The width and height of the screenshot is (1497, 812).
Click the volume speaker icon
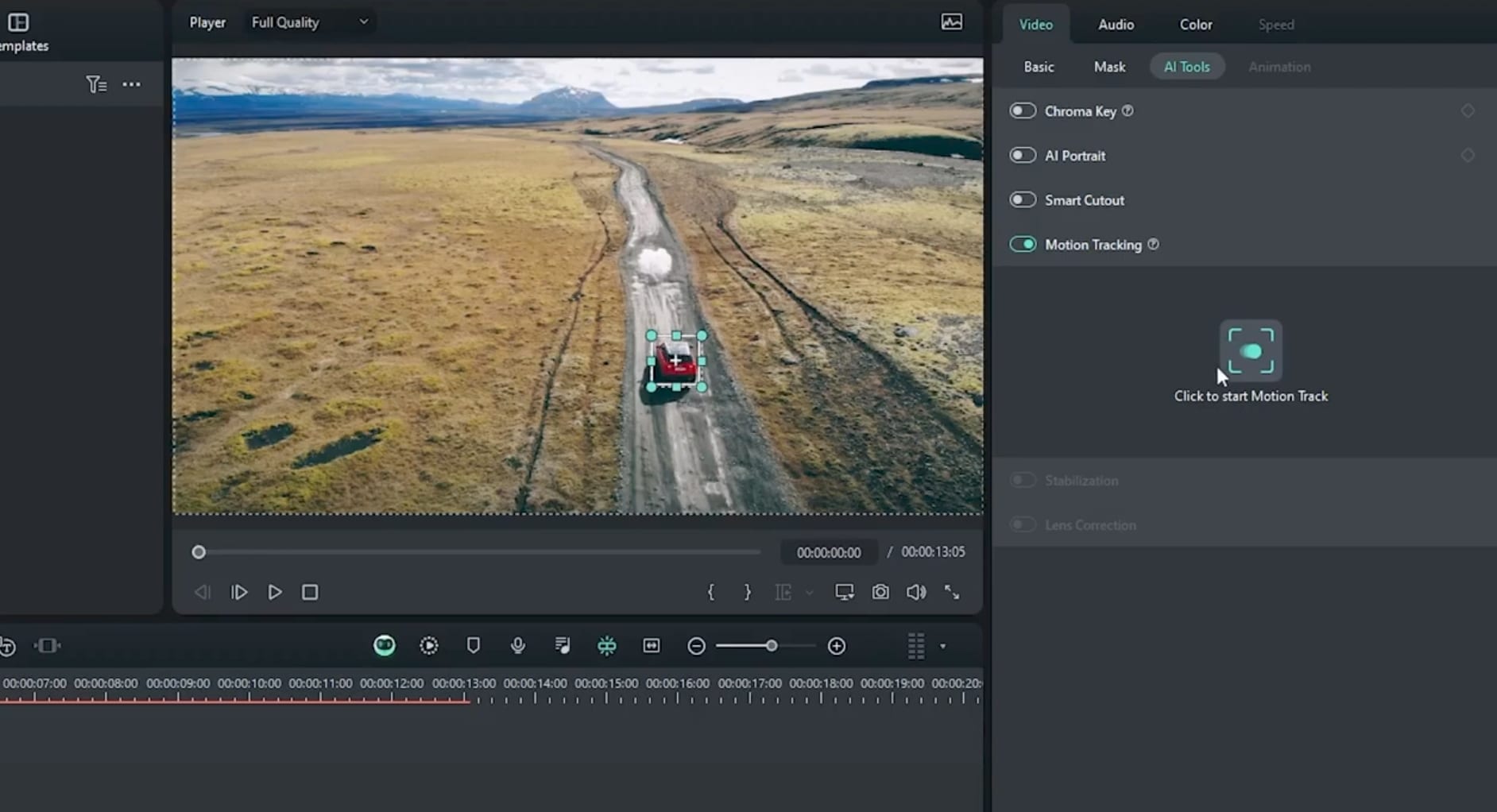[916, 593]
